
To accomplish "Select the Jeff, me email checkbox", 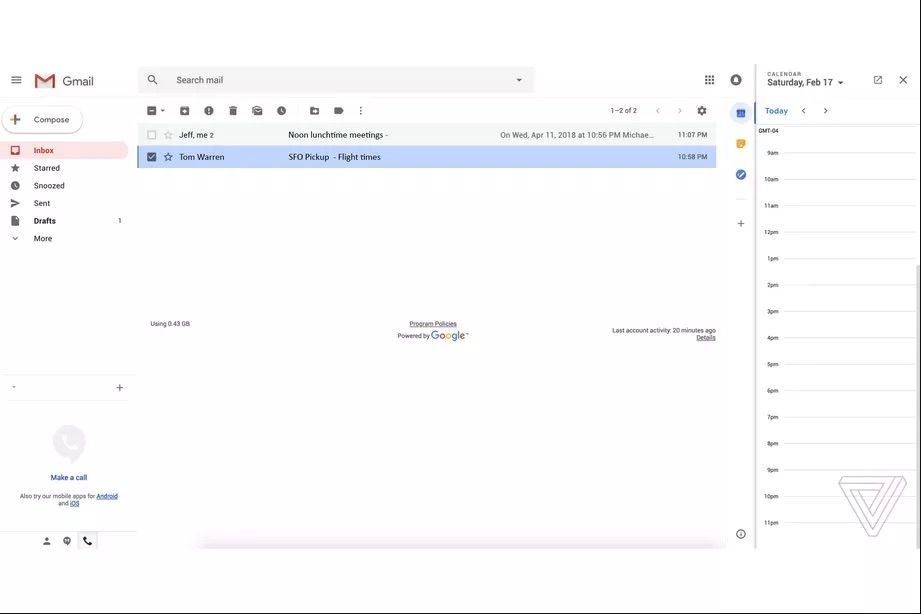I will coord(152,135).
